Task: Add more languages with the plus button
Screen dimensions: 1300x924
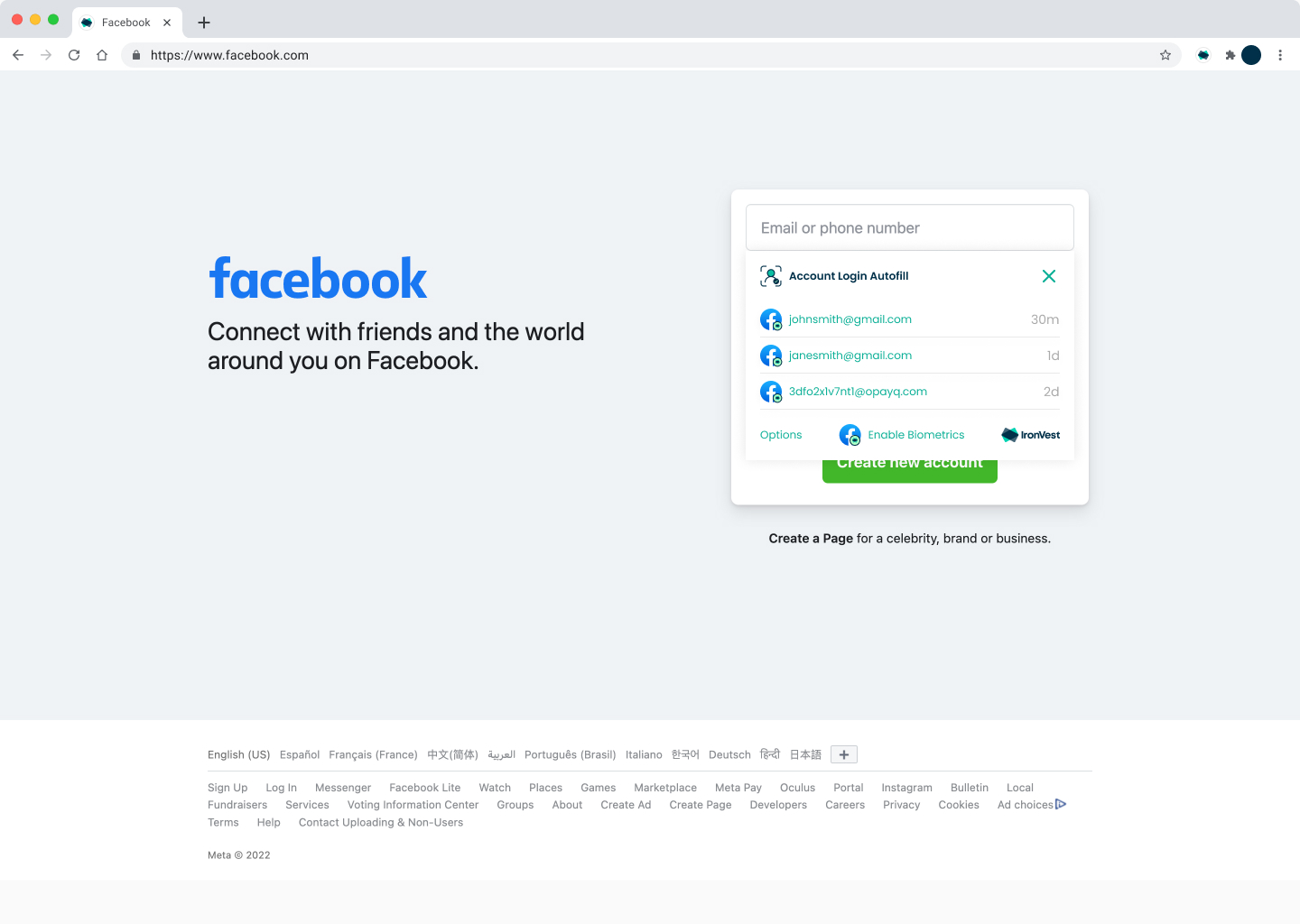Action: [844, 754]
